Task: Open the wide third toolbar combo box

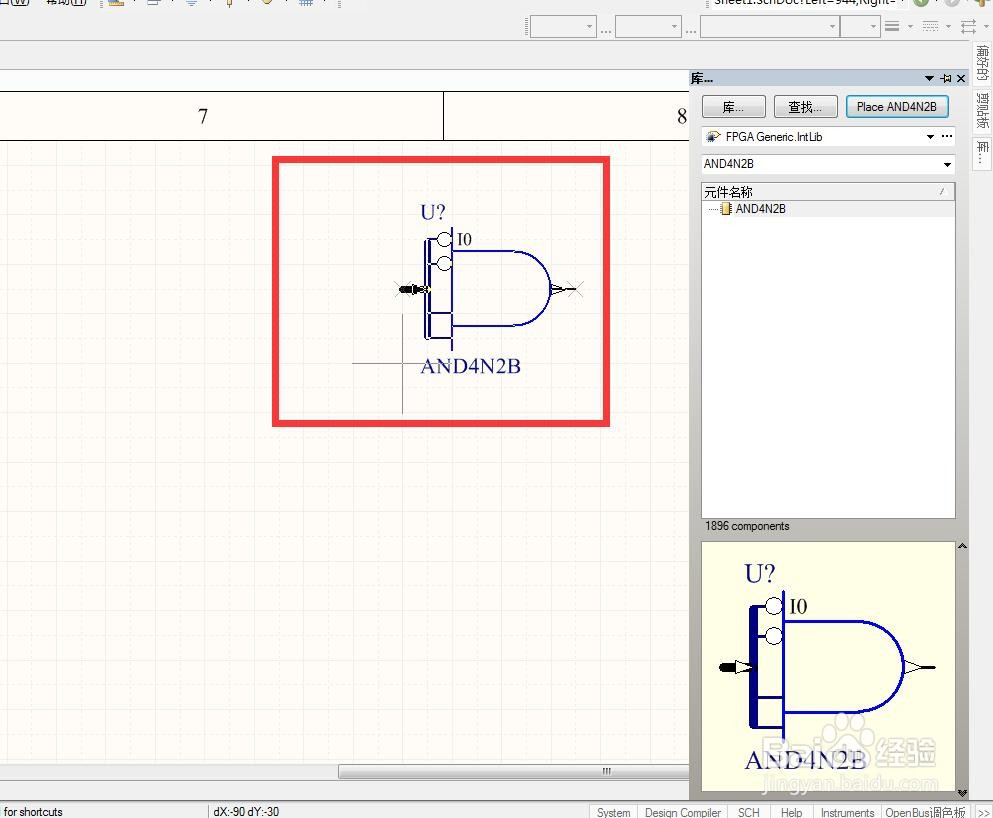Action: (770, 27)
